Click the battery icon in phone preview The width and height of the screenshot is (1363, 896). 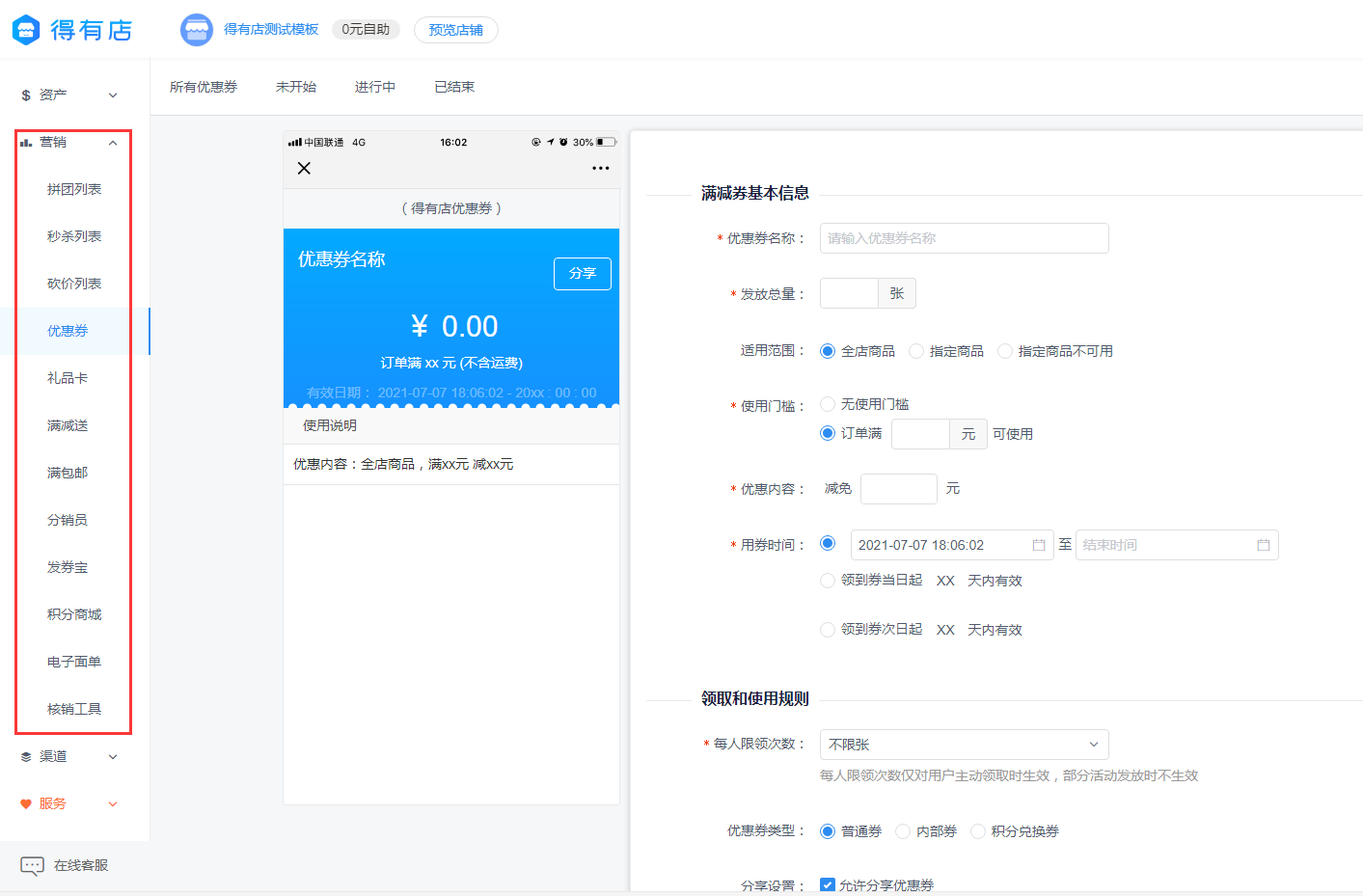coord(606,143)
